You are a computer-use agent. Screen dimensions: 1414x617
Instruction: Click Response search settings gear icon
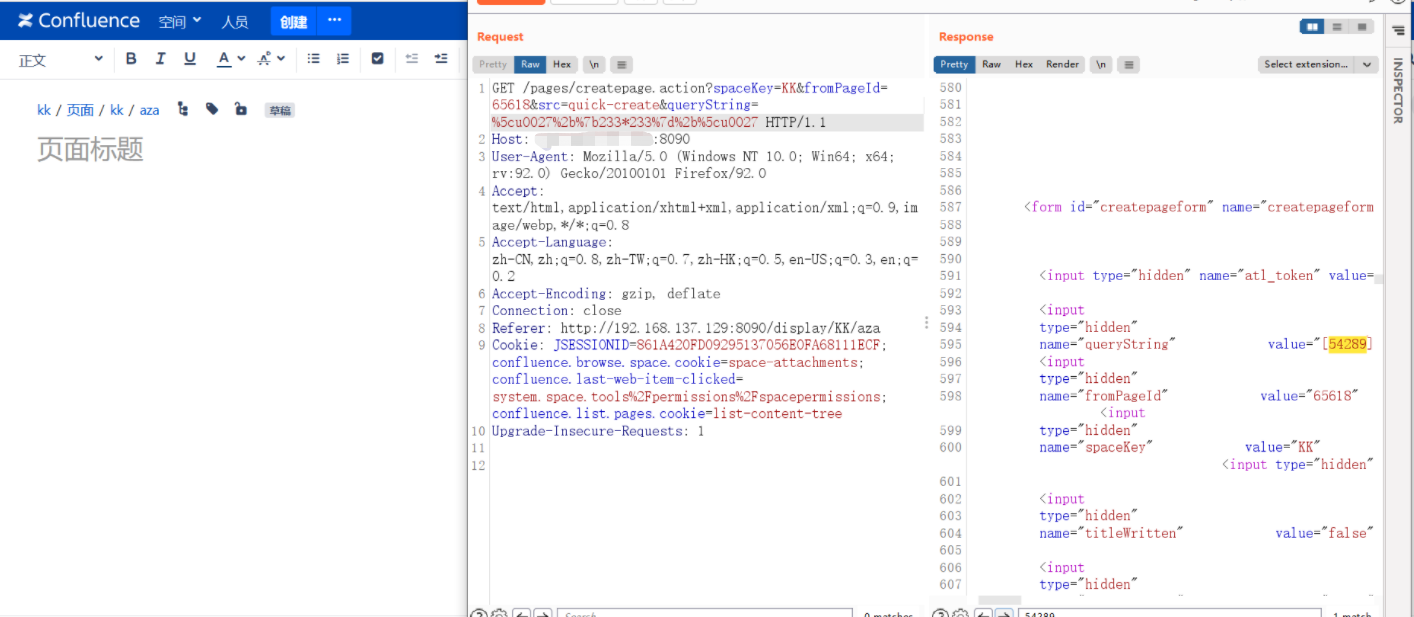[959, 614]
